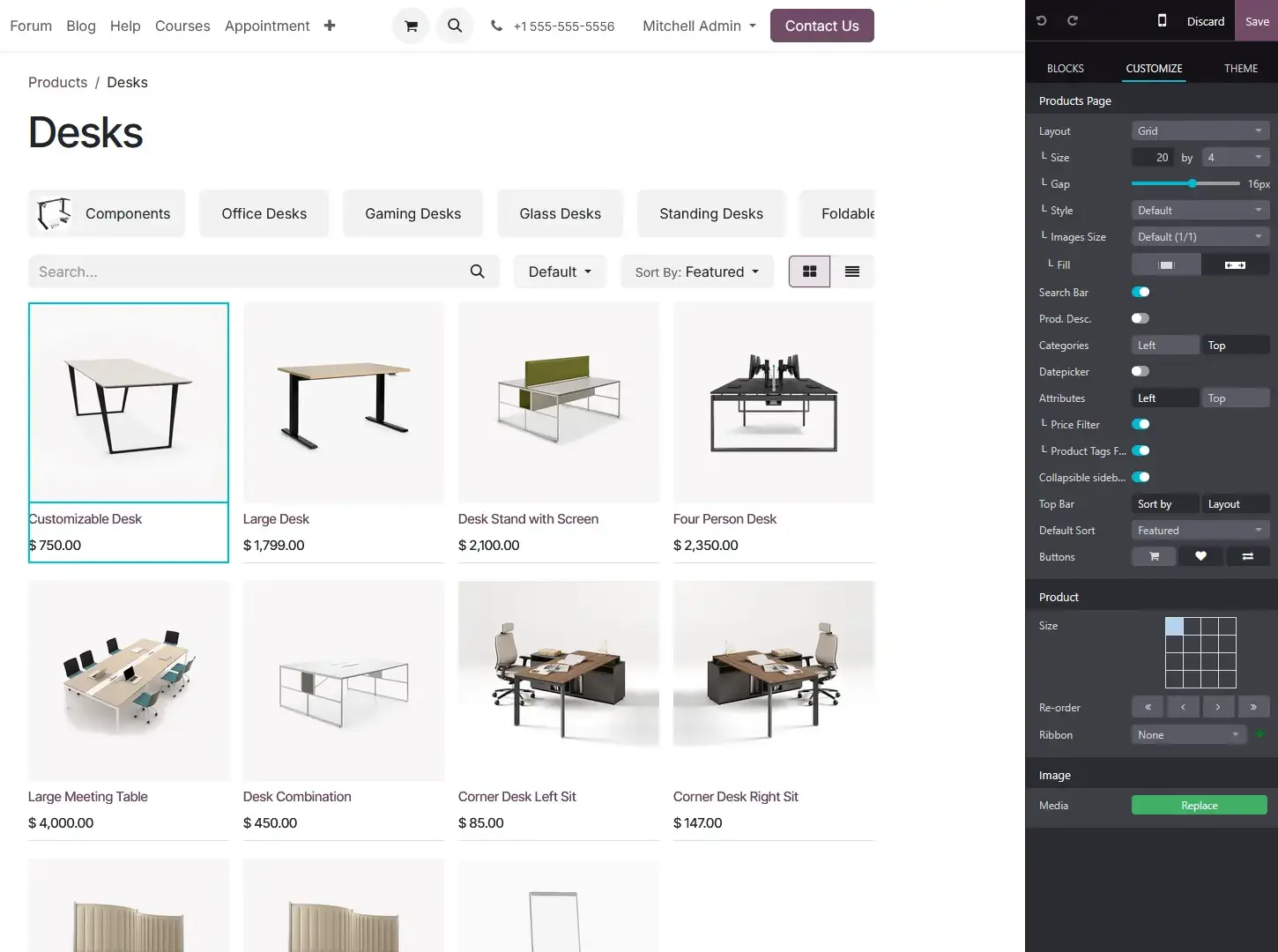Open the Sort By: Featured dropdown

click(697, 271)
